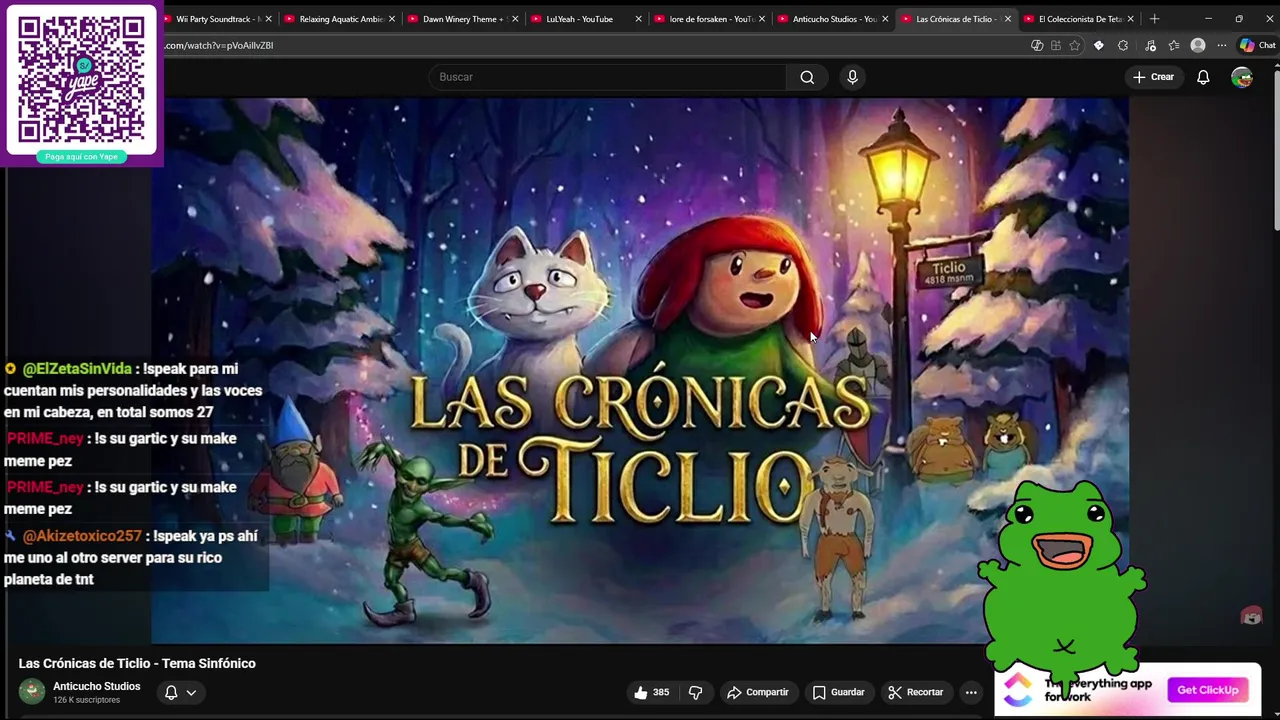Start voice search with microphone icon
Image resolution: width=1280 pixels, height=720 pixels.
coord(852,77)
